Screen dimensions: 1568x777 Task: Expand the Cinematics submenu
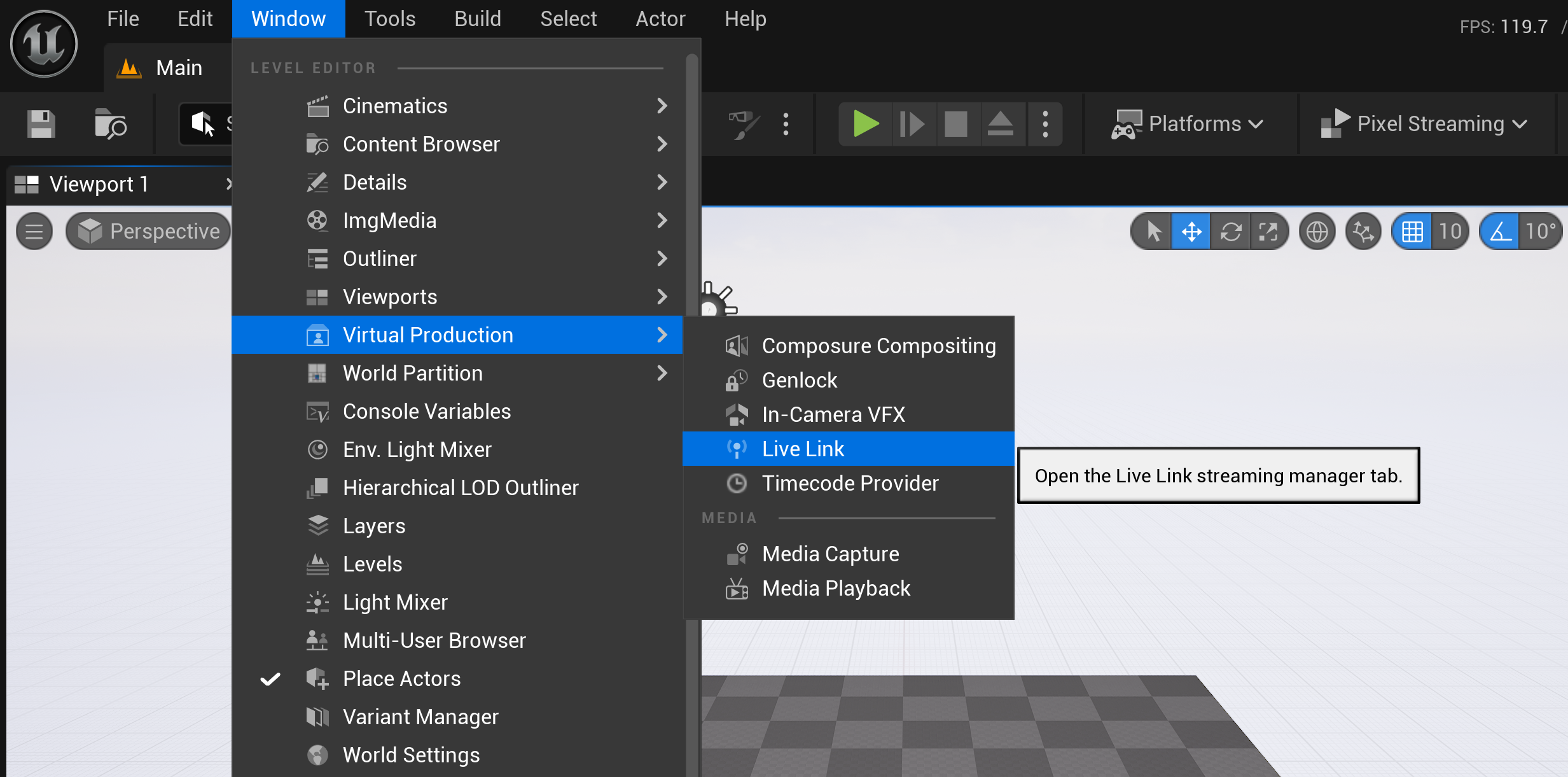tap(457, 106)
